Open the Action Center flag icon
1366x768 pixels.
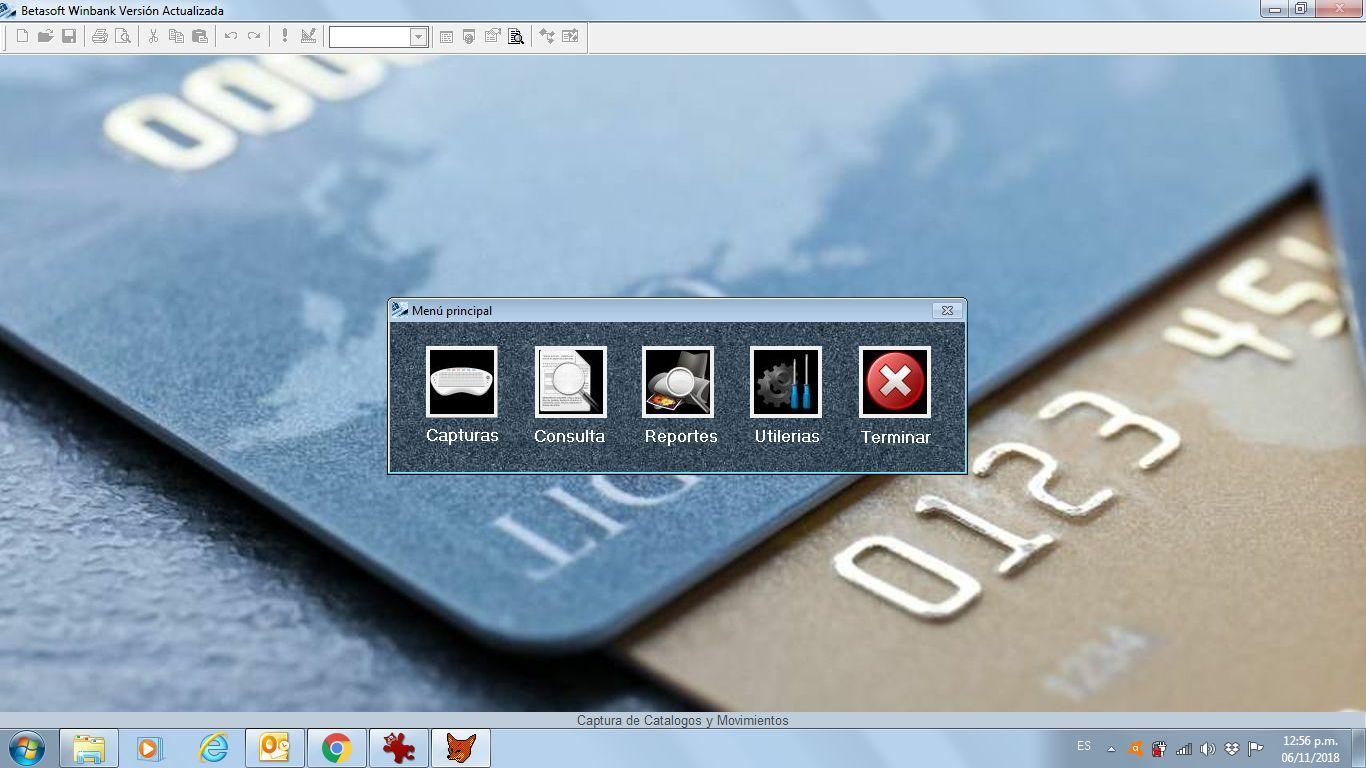(x=1256, y=748)
